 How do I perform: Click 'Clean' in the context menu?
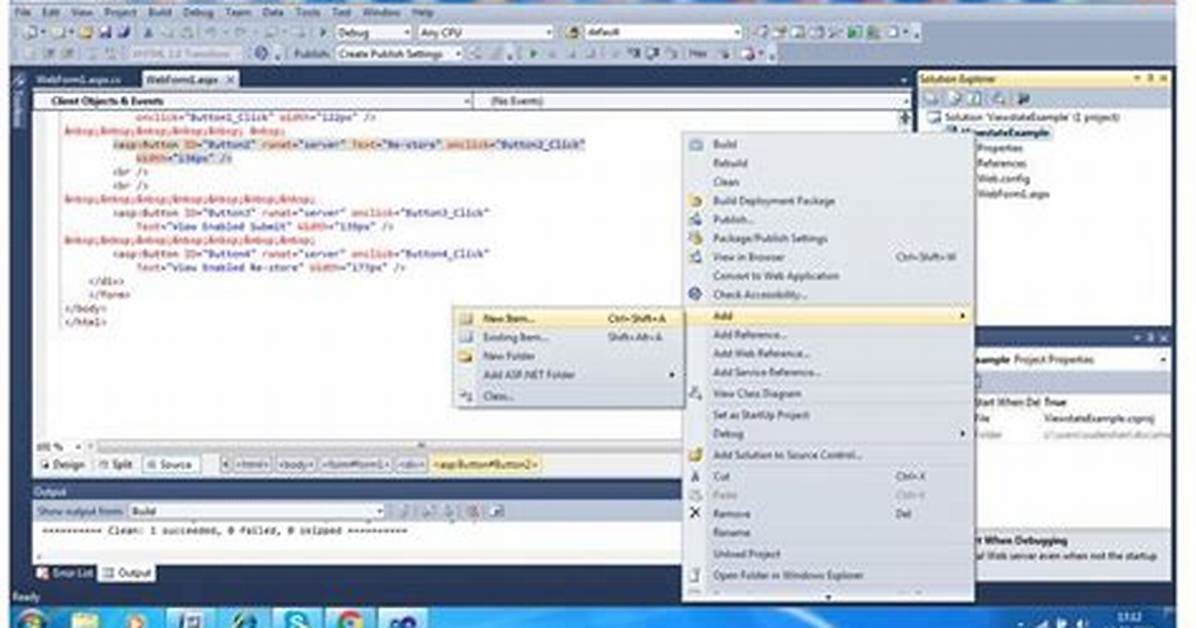pyautogui.click(x=828, y=182)
